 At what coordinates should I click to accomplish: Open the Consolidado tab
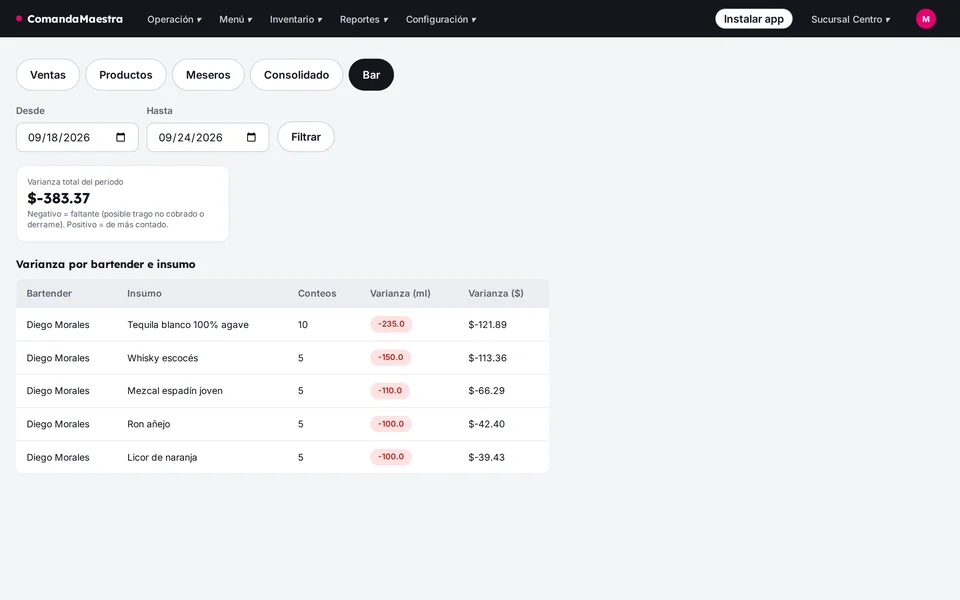click(x=296, y=75)
